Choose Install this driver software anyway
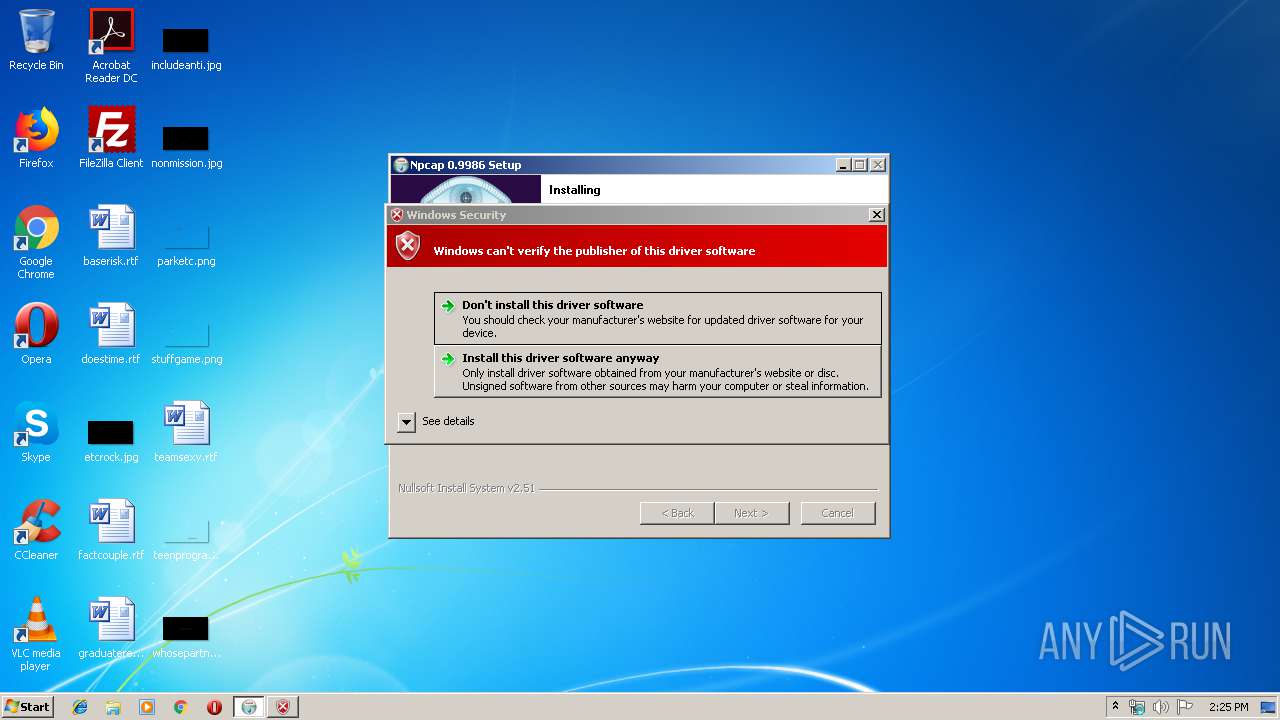Screen dimensions: 1280x720 (658, 371)
